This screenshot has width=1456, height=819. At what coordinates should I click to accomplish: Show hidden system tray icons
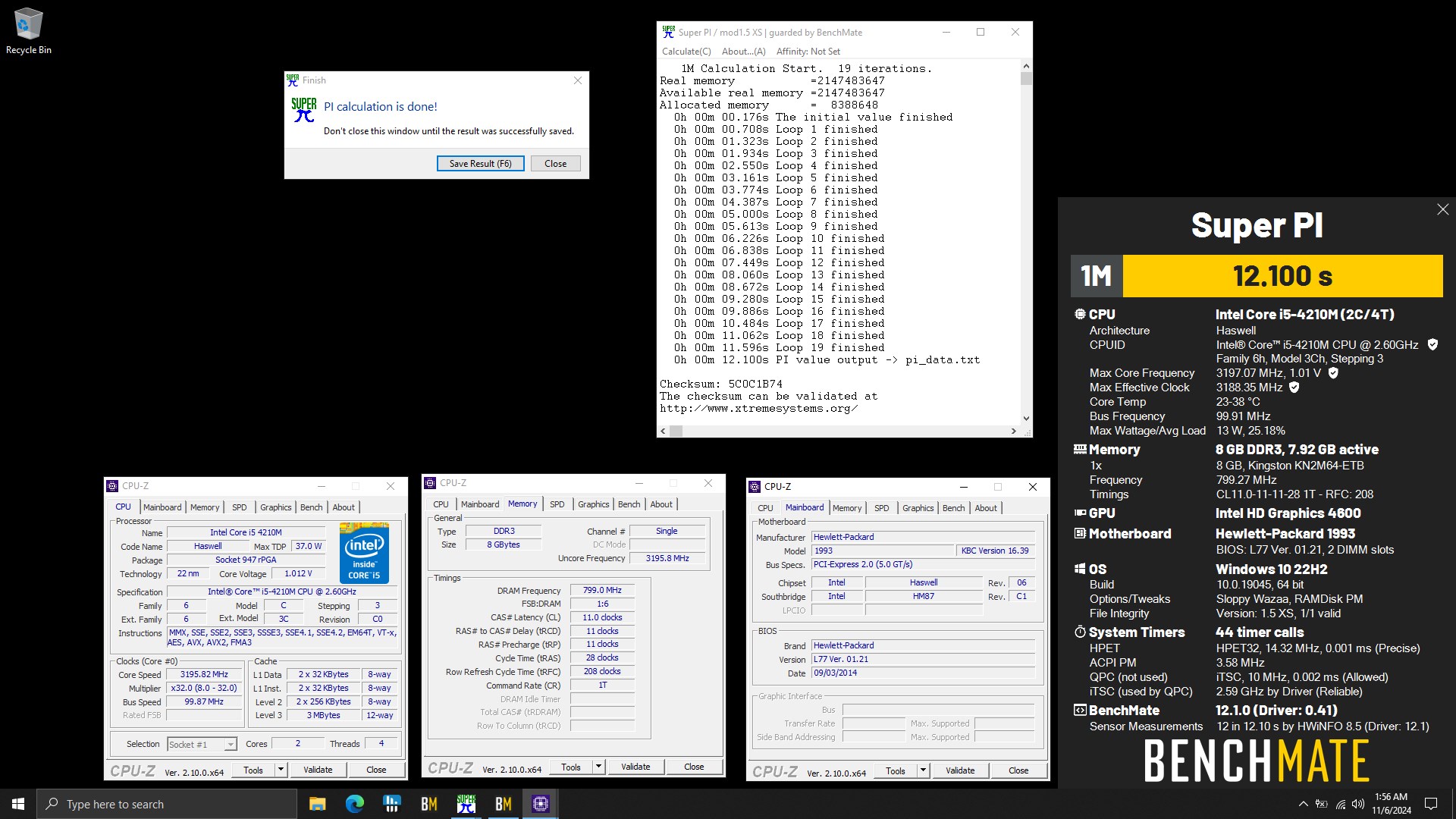click(1303, 804)
